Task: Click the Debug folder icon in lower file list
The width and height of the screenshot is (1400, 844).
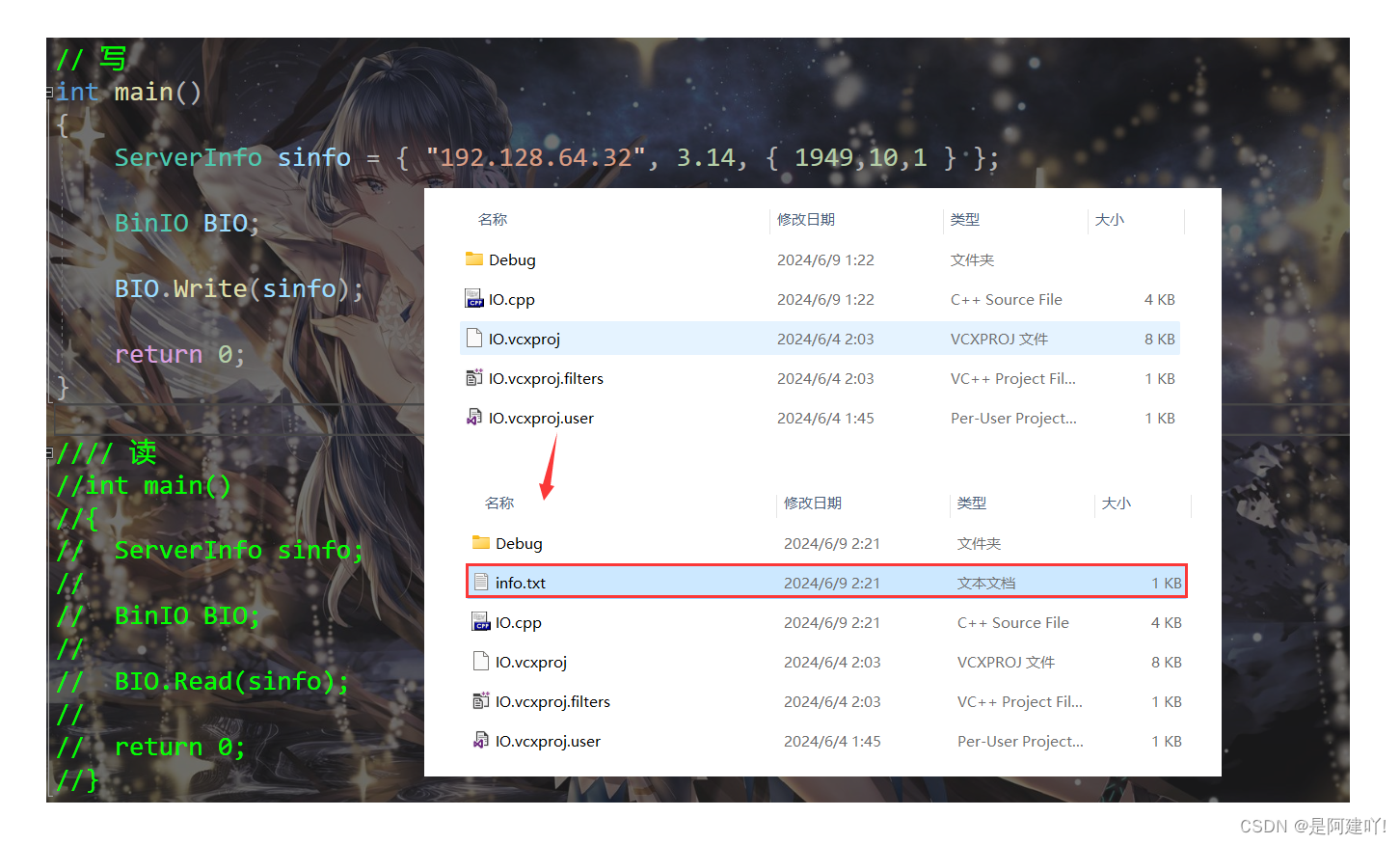Action: tap(480, 543)
